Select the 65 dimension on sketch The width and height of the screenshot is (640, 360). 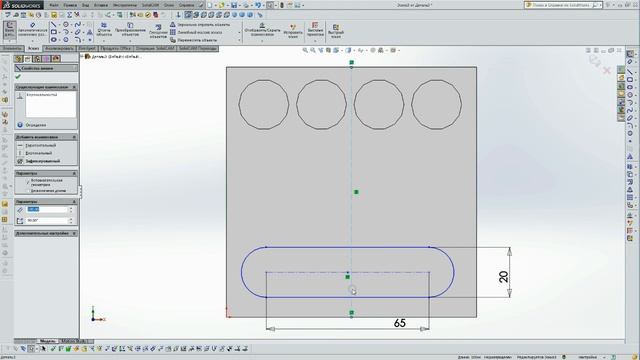[x=400, y=323]
